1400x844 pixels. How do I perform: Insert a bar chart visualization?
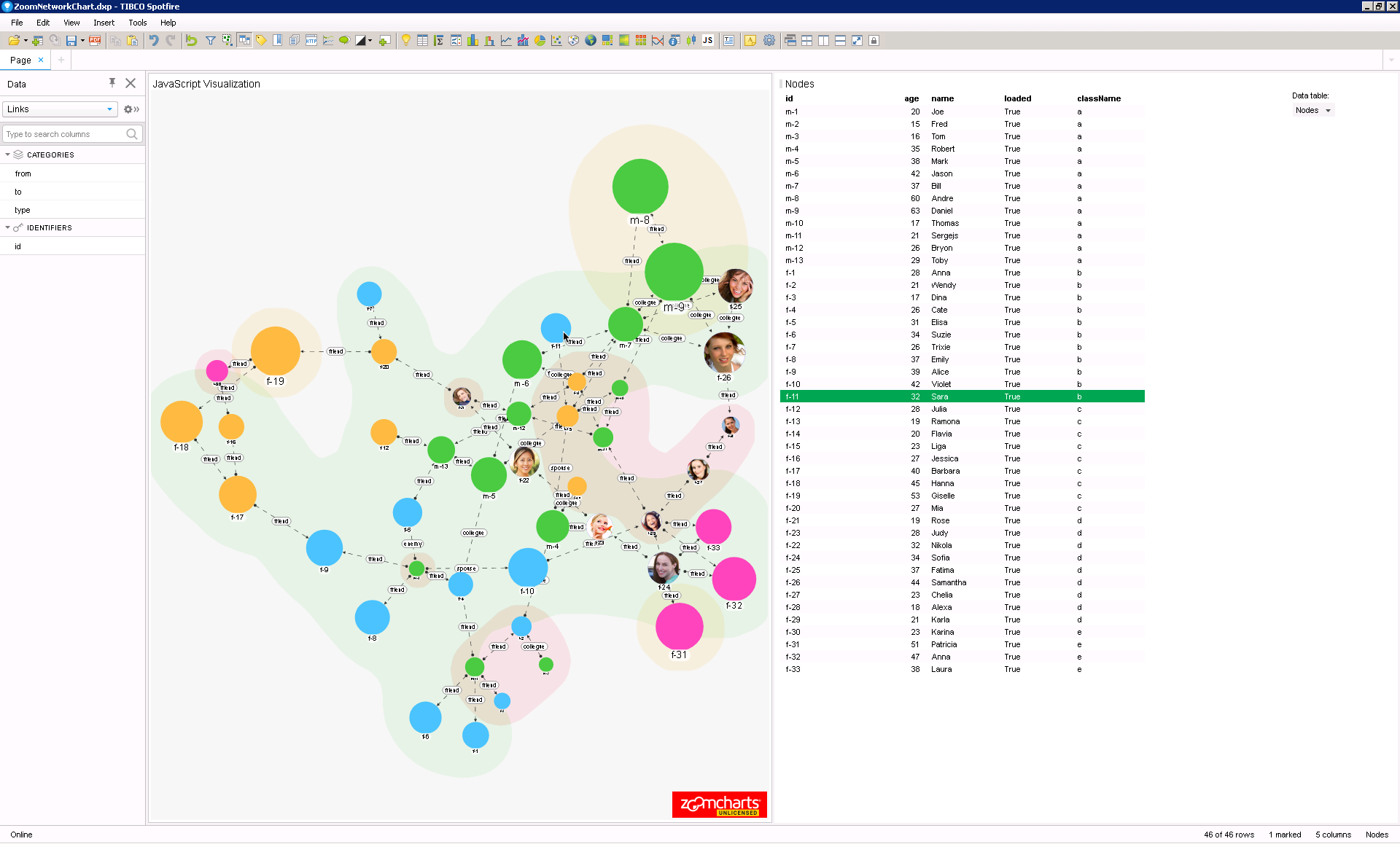coord(472,41)
